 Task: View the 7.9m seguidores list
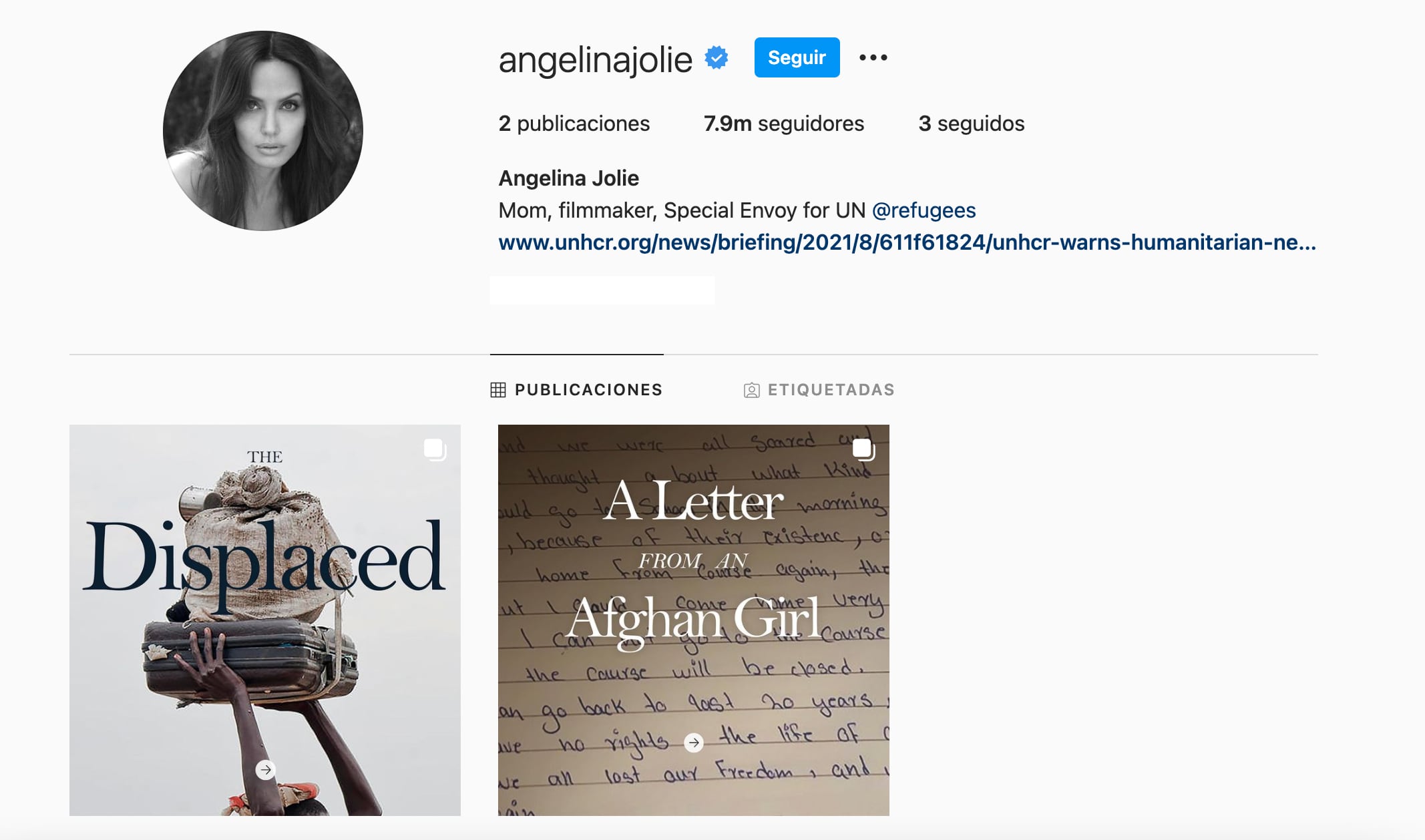coord(783,124)
